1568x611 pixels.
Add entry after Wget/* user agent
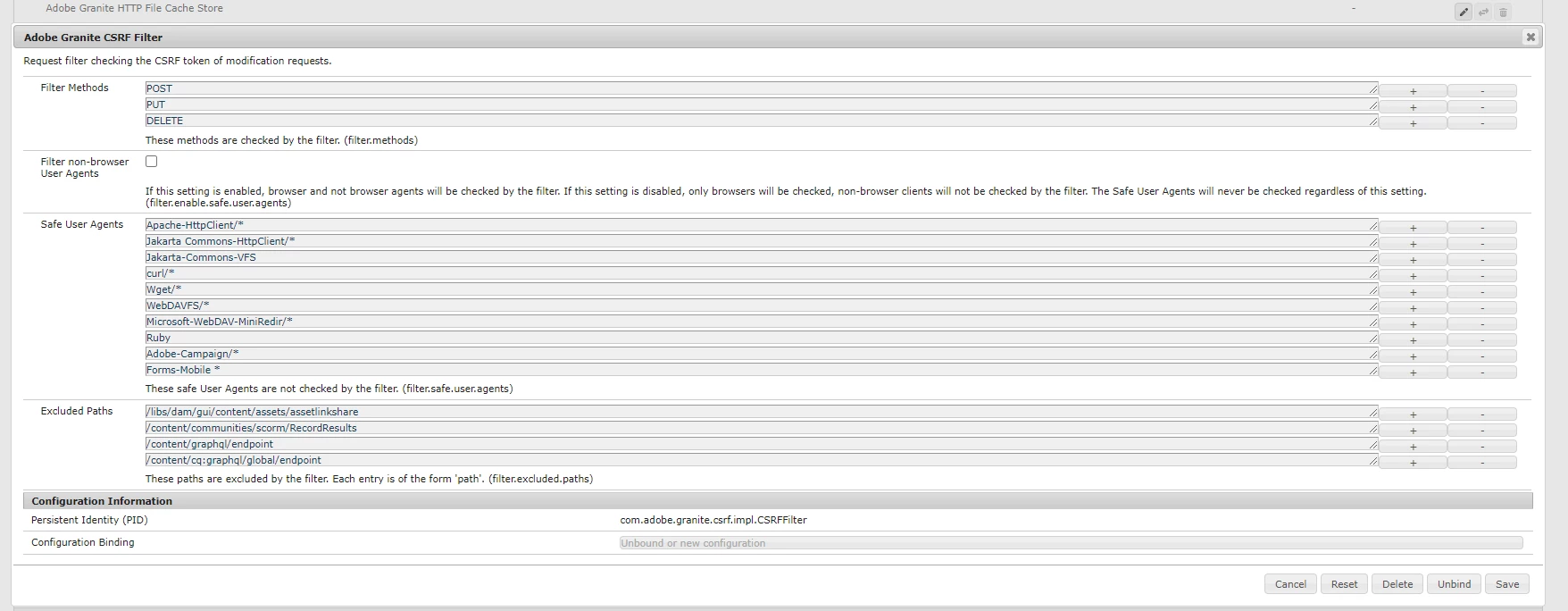point(1413,292)
